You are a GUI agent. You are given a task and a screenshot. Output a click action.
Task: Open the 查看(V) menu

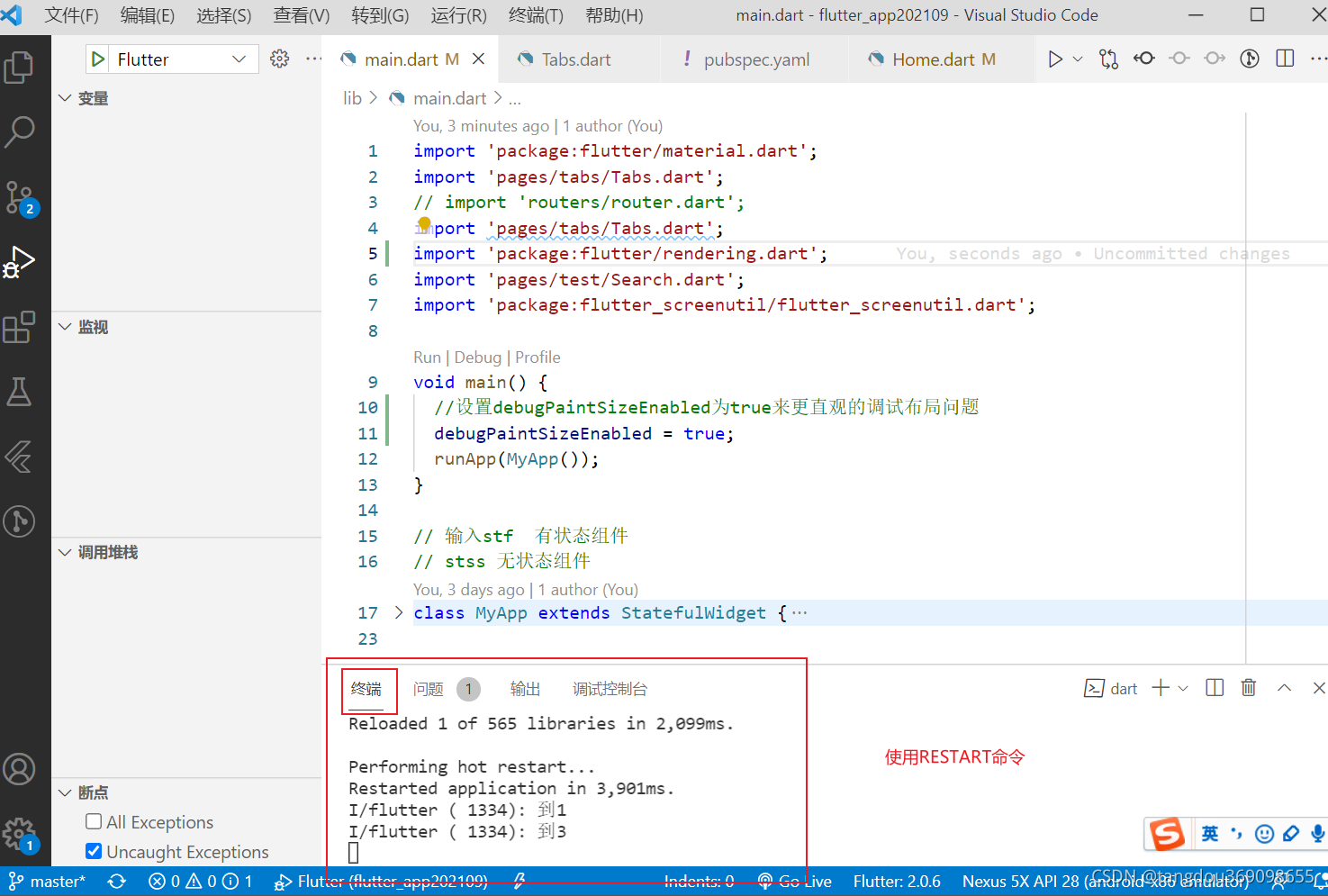coord(302,15)
